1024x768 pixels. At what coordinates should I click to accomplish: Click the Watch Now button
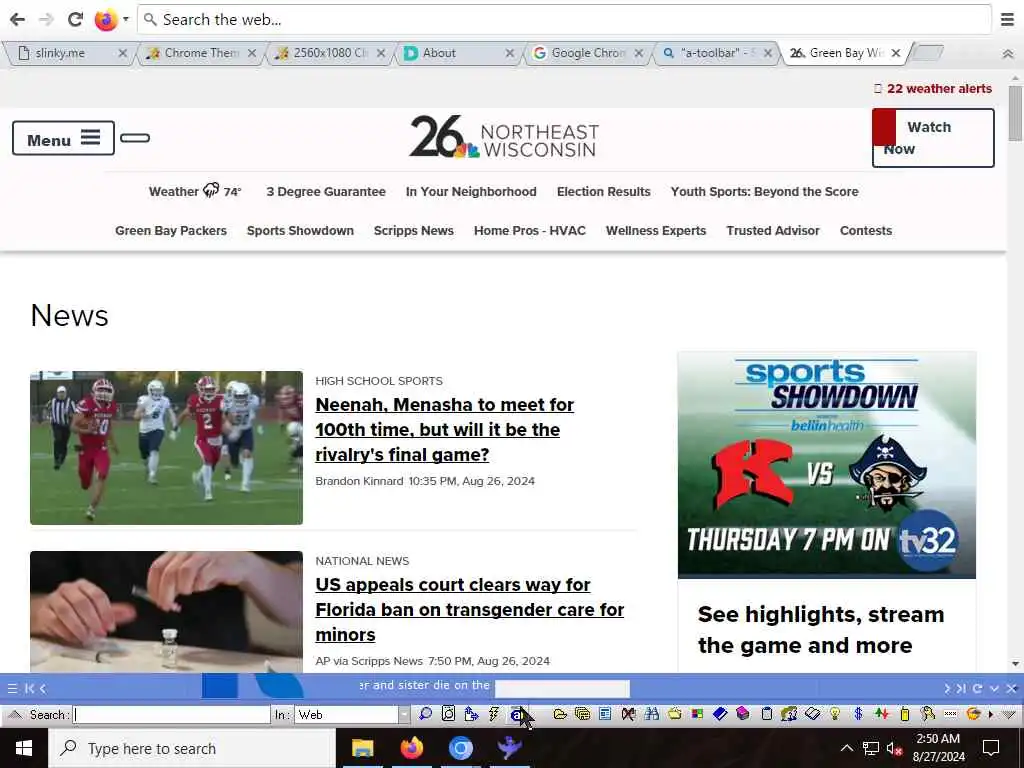coord(933,138)
